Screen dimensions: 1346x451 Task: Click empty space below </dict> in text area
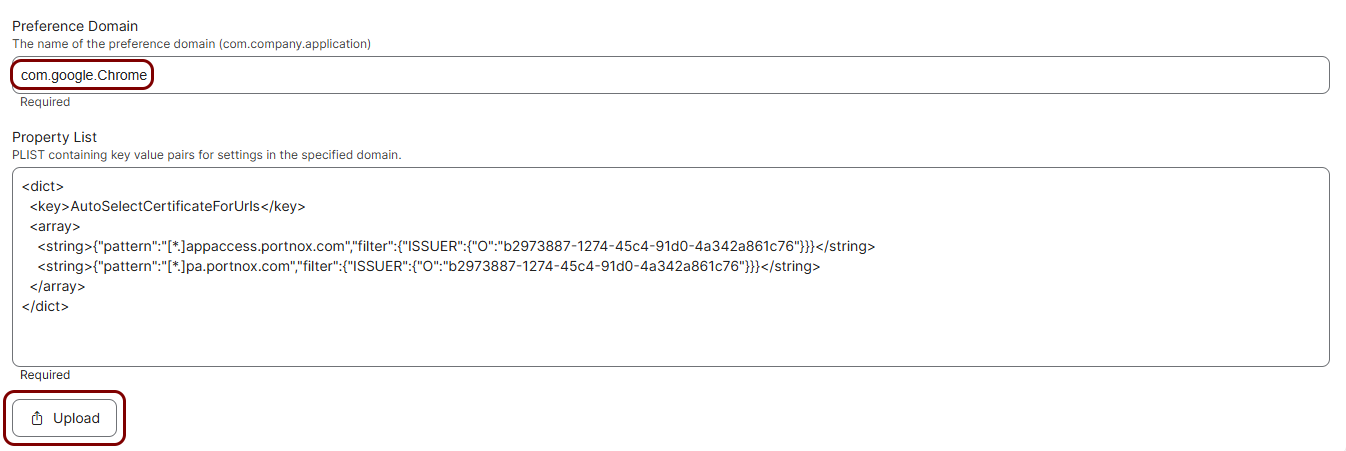click(670, 340)
